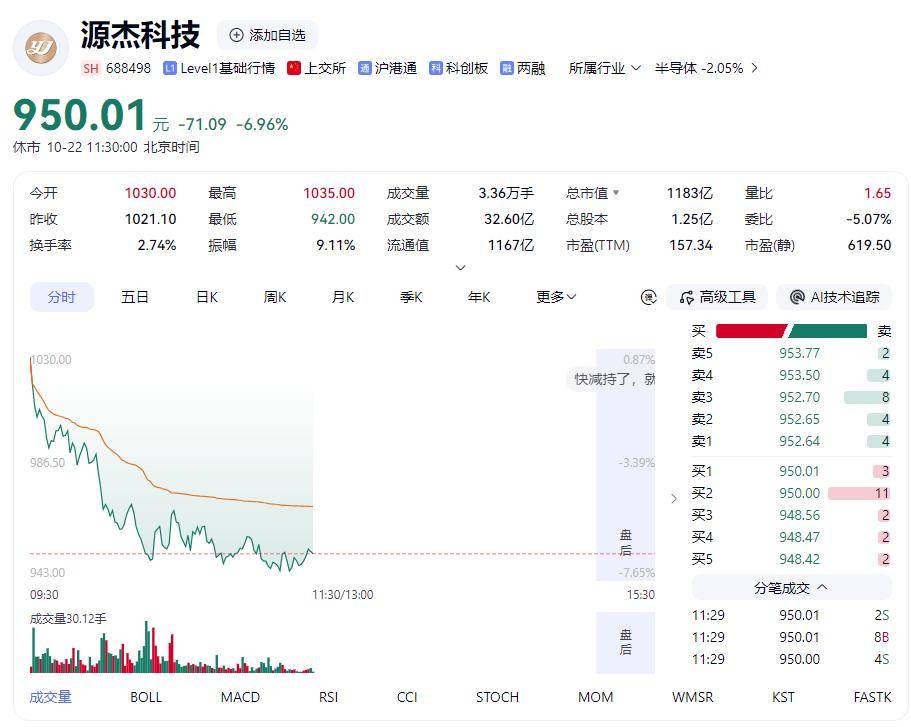Viewport: 911px width, 727px height.
Task: Switch to the 月K chart tab
Action: pyautogui.click(x=343, y=297)
